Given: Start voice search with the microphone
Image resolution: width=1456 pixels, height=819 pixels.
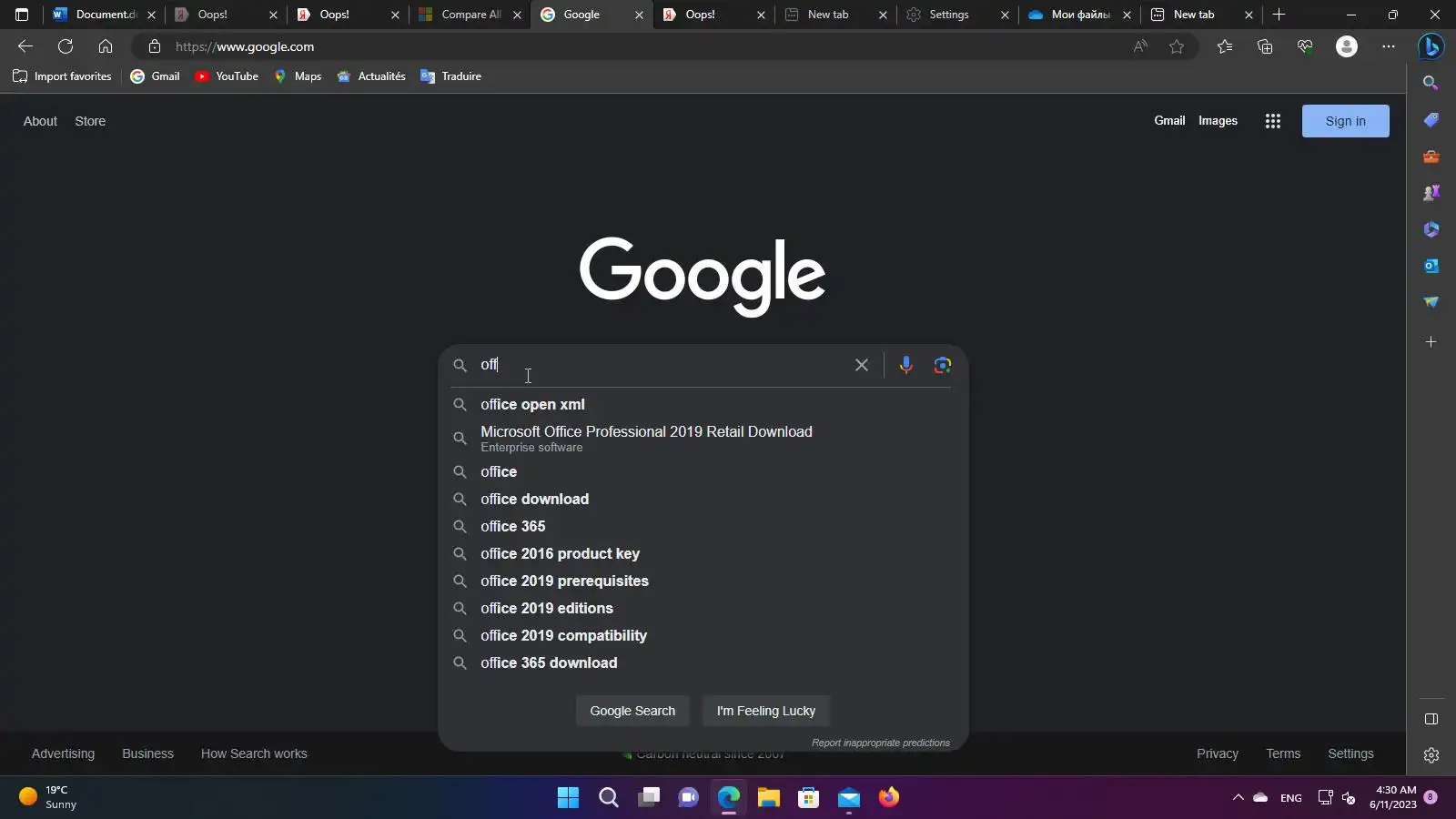Looking at the screenshot, I should tap(906, 365).
